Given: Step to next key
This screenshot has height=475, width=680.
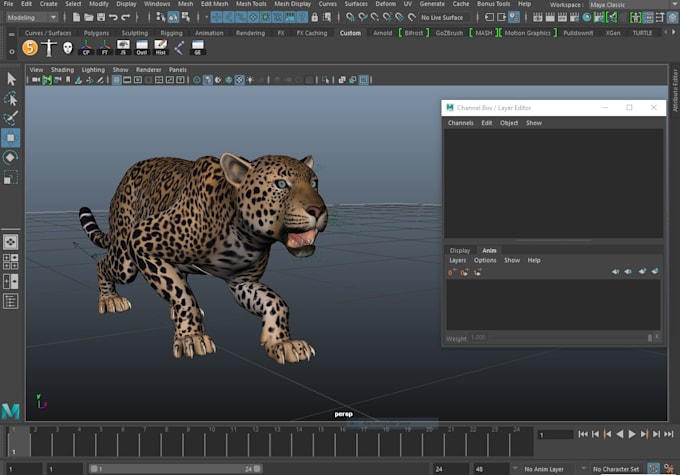Looking at the screenshot, I should point(644,434).
